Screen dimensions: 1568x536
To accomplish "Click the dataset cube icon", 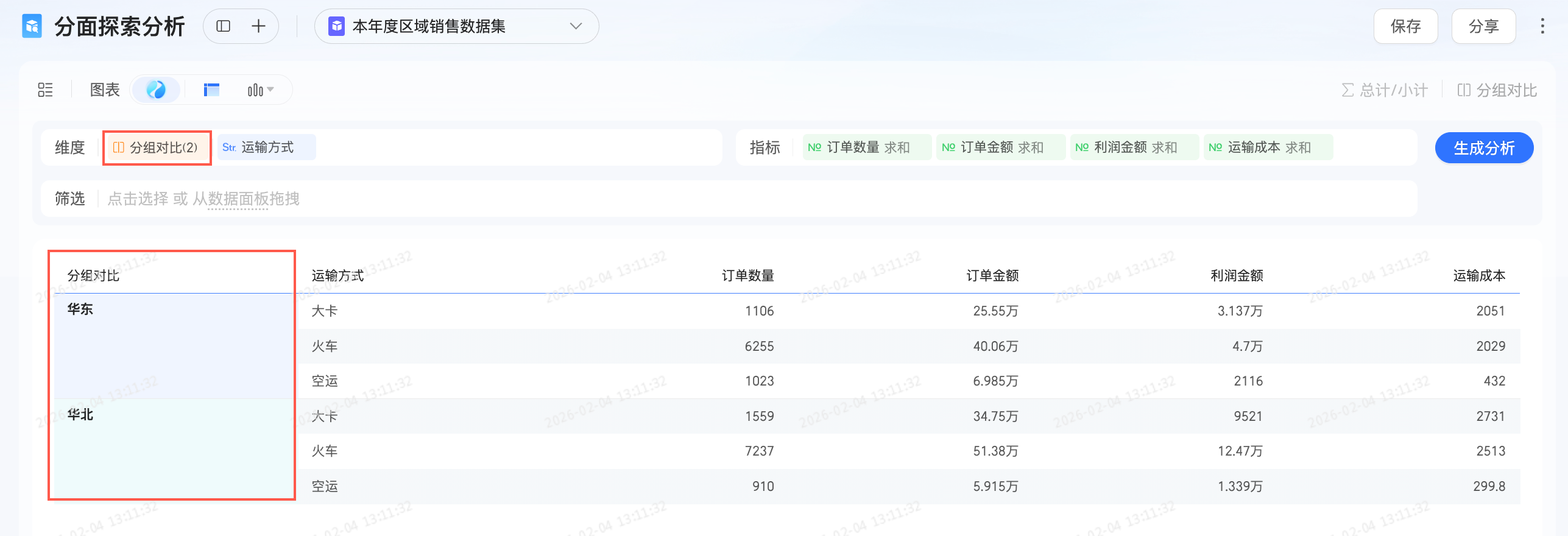I will tap(336, 26).
